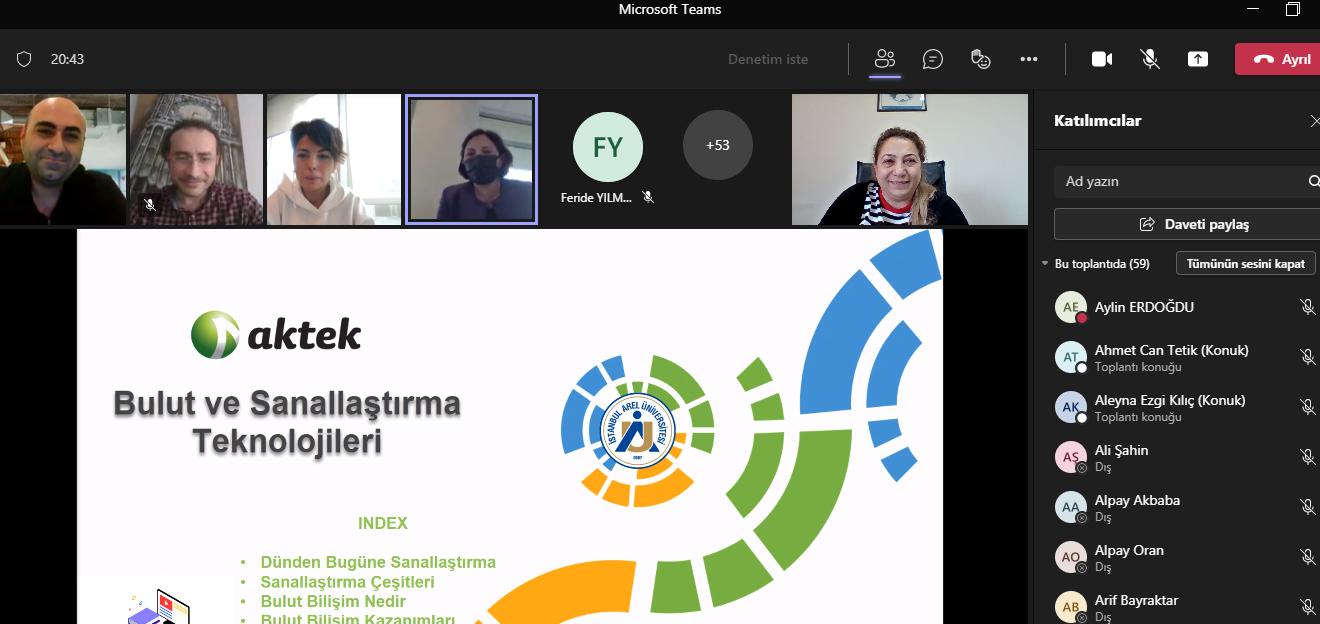The image size is (1320, 624).
Task: Click mic icon next to Arif Bayraktar
Action: (1307, 606)
